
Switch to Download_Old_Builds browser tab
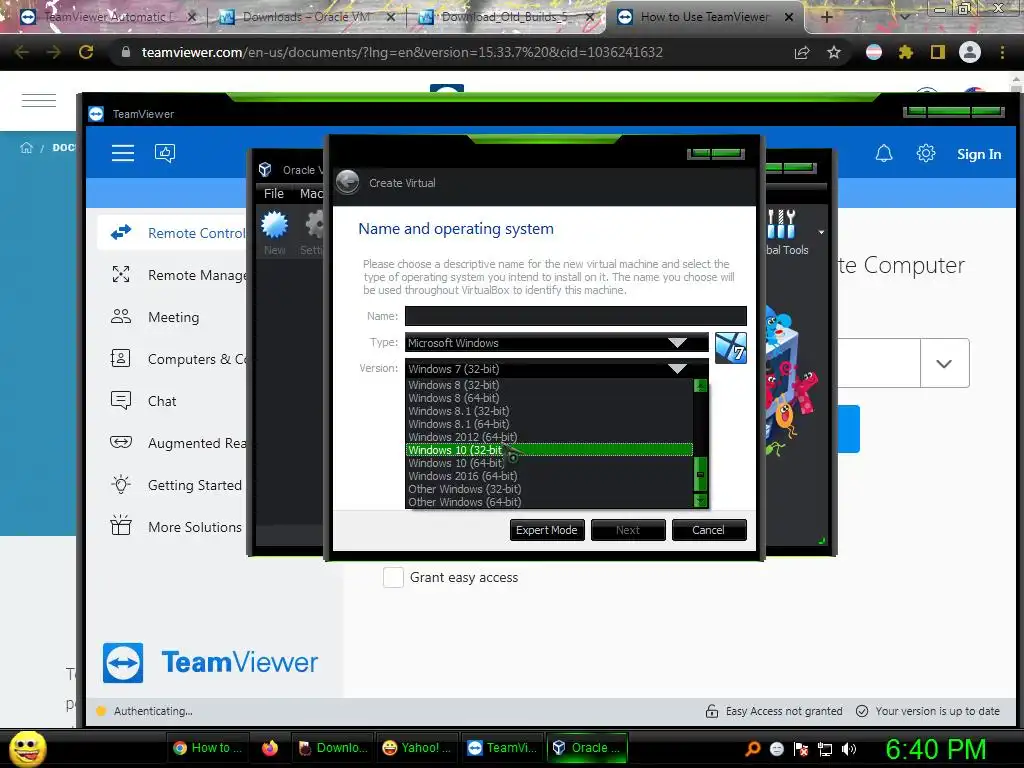[507, 17]
